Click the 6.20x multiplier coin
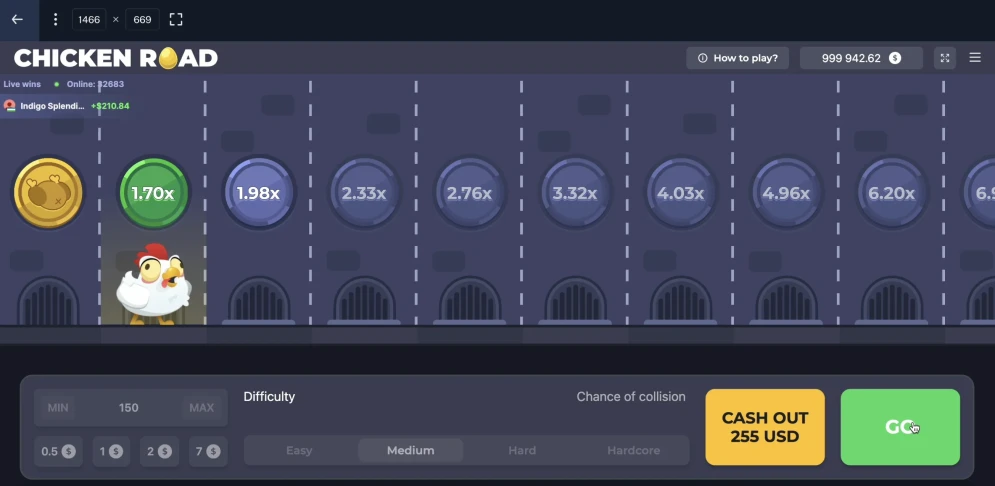Screen dimensions: 995x486 892,193
